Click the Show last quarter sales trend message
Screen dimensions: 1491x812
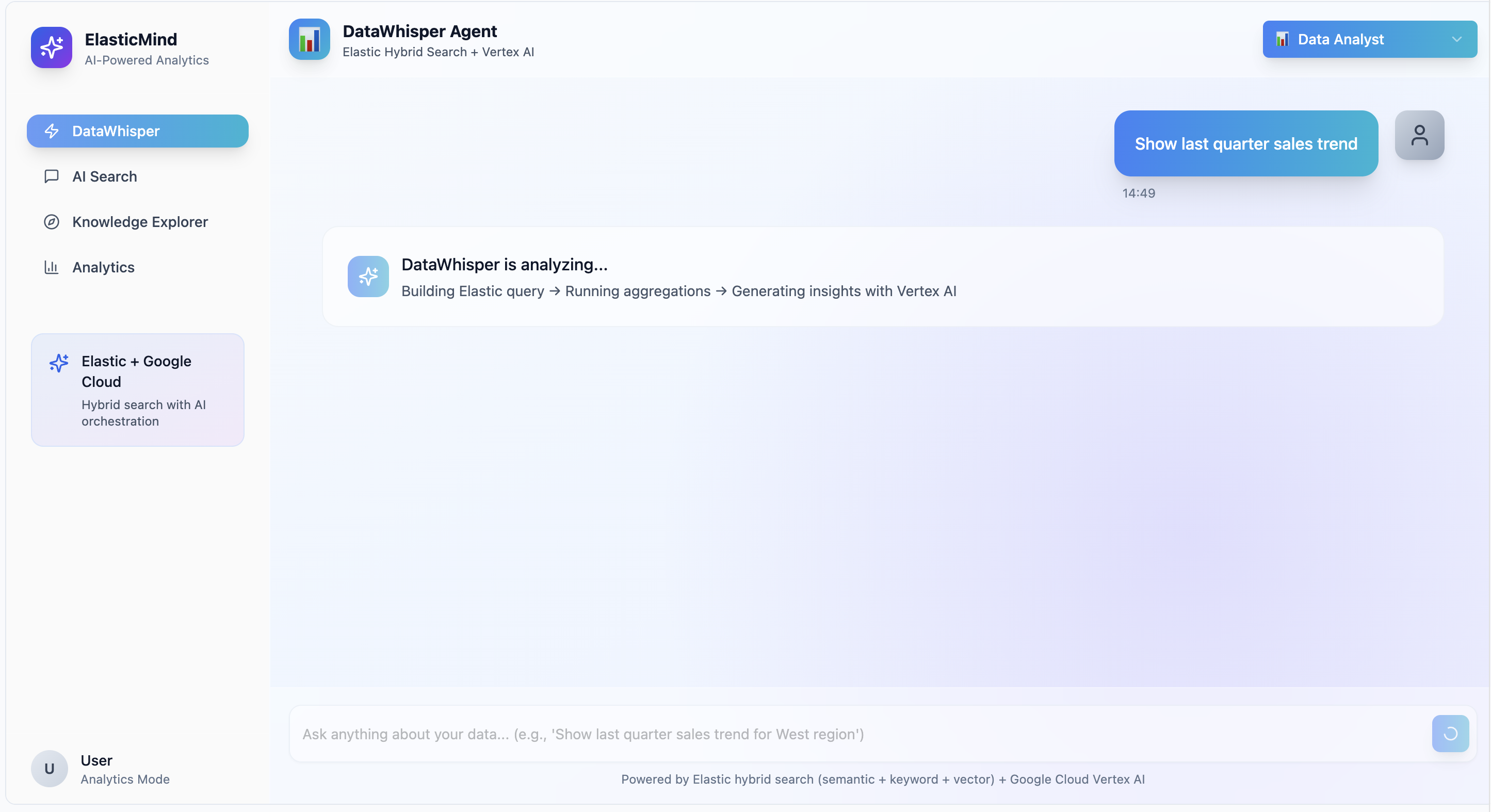click(1245, 143)
